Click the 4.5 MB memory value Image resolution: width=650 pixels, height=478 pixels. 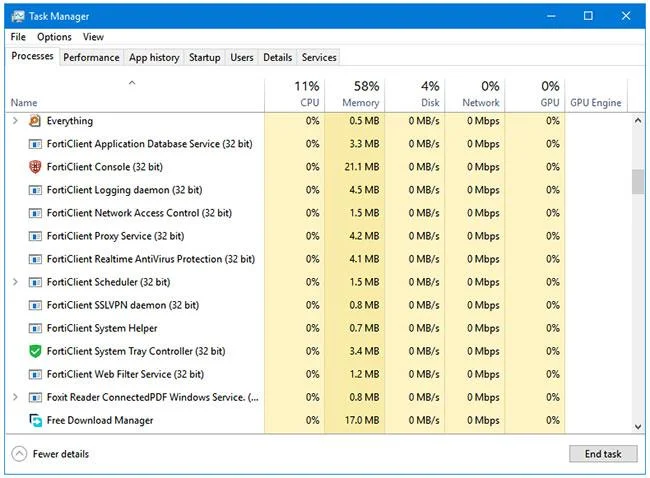click(364, 190)
